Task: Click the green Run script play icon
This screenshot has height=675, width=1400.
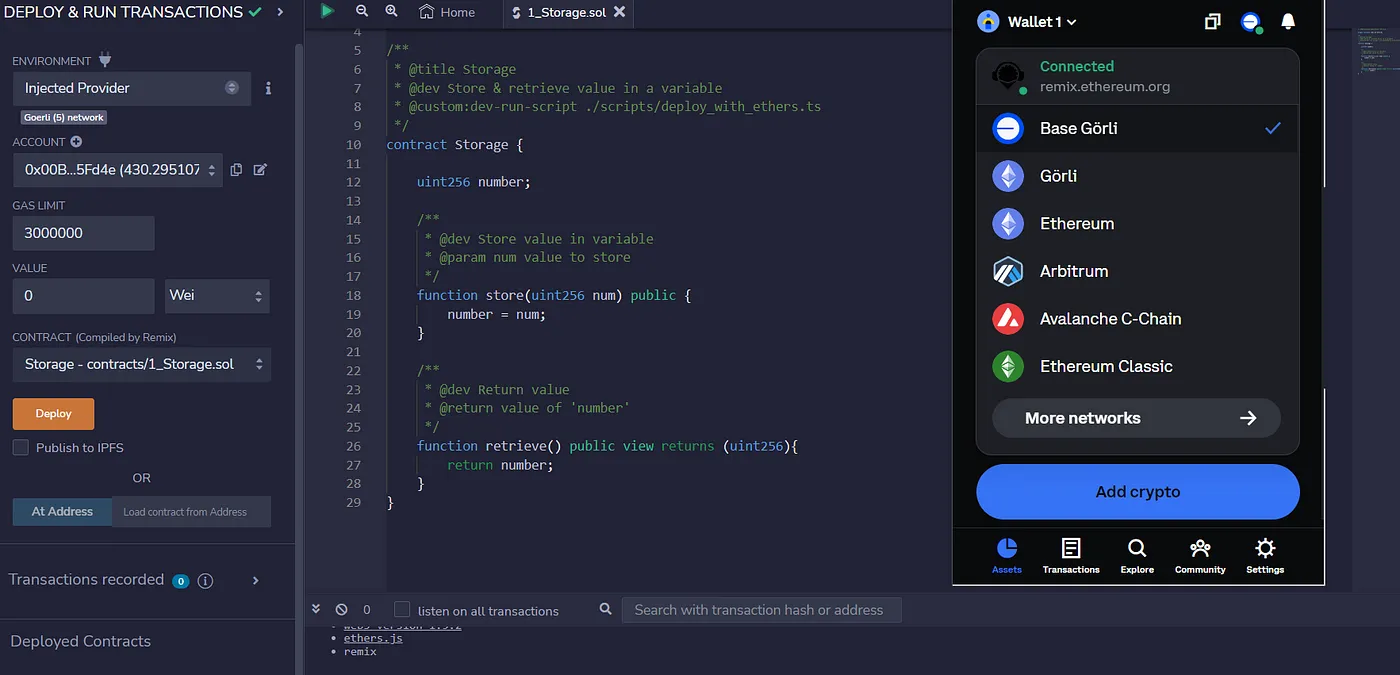Action: (x=327, y=11)
